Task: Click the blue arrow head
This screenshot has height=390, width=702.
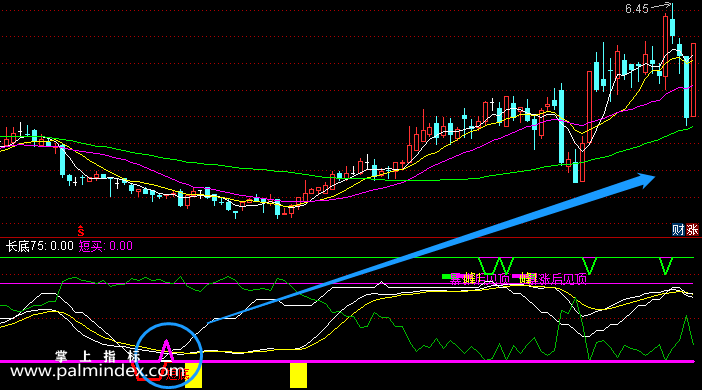Action: pos(645,179)
